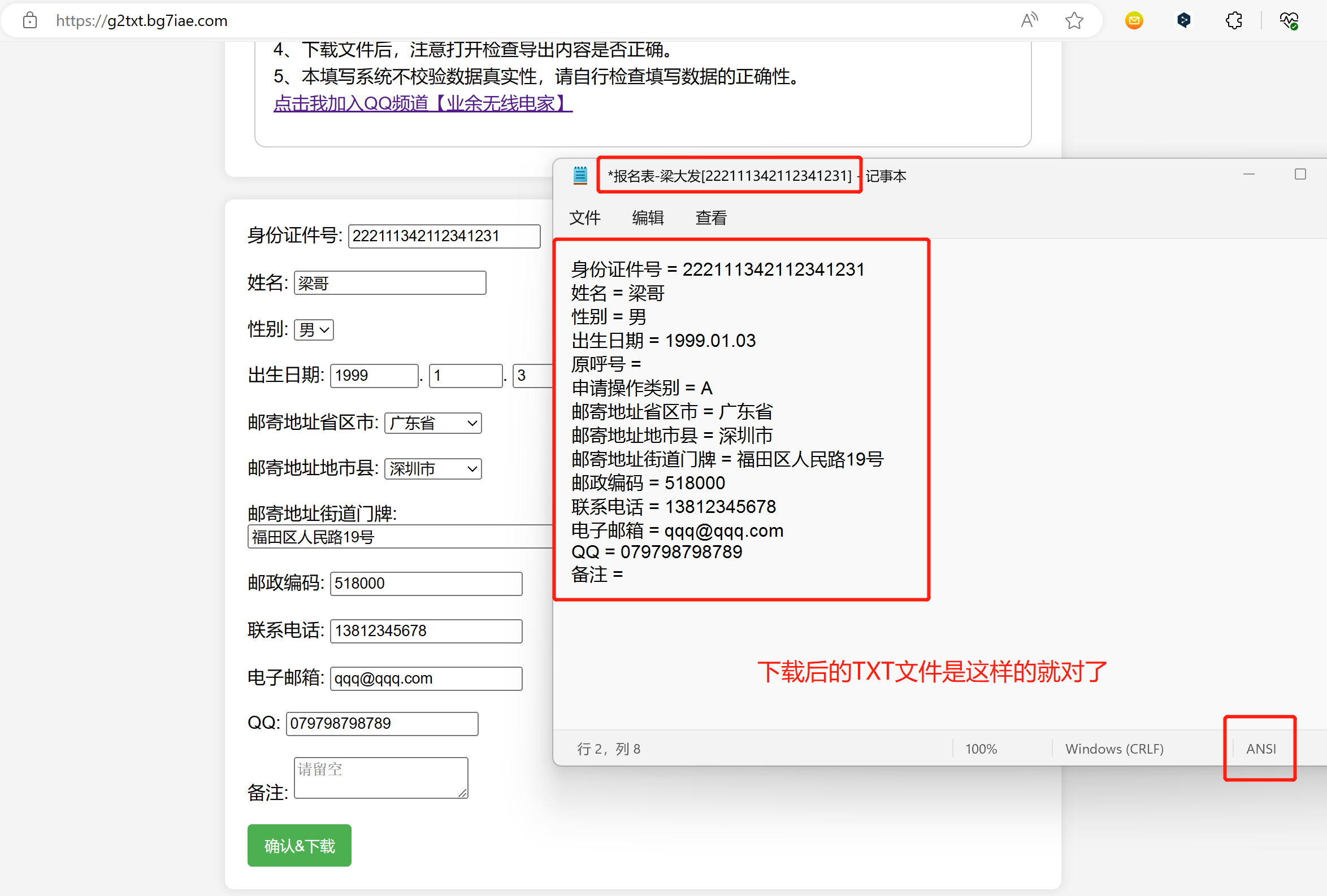Click the Read Aloud icon
The image size is (1327, 896).
(x=1029, y=20)
